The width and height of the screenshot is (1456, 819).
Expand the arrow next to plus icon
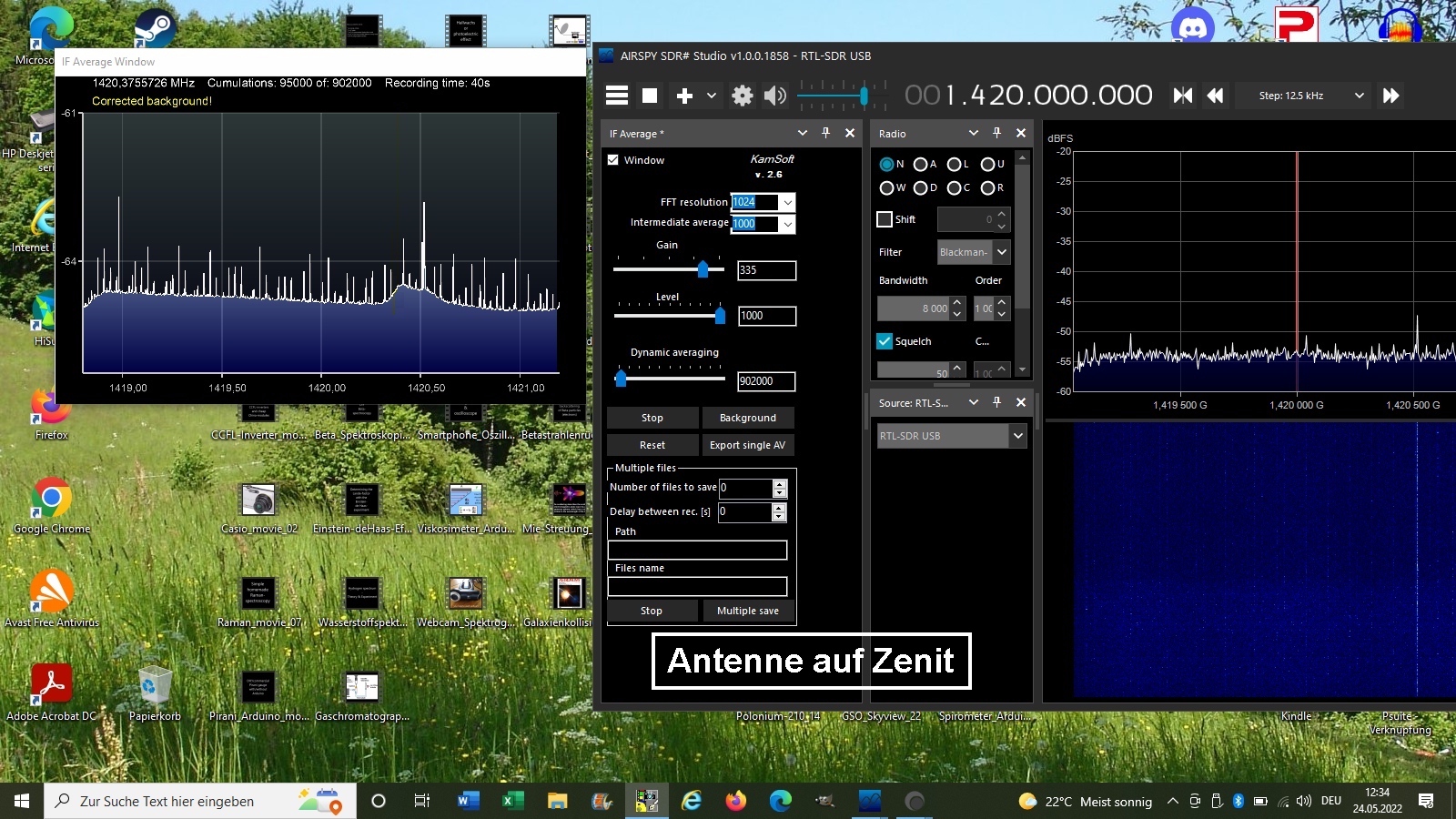pos(712,96)
